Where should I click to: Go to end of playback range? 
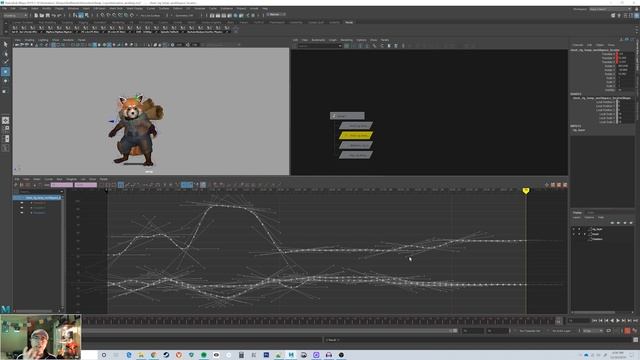pos(635,321)
